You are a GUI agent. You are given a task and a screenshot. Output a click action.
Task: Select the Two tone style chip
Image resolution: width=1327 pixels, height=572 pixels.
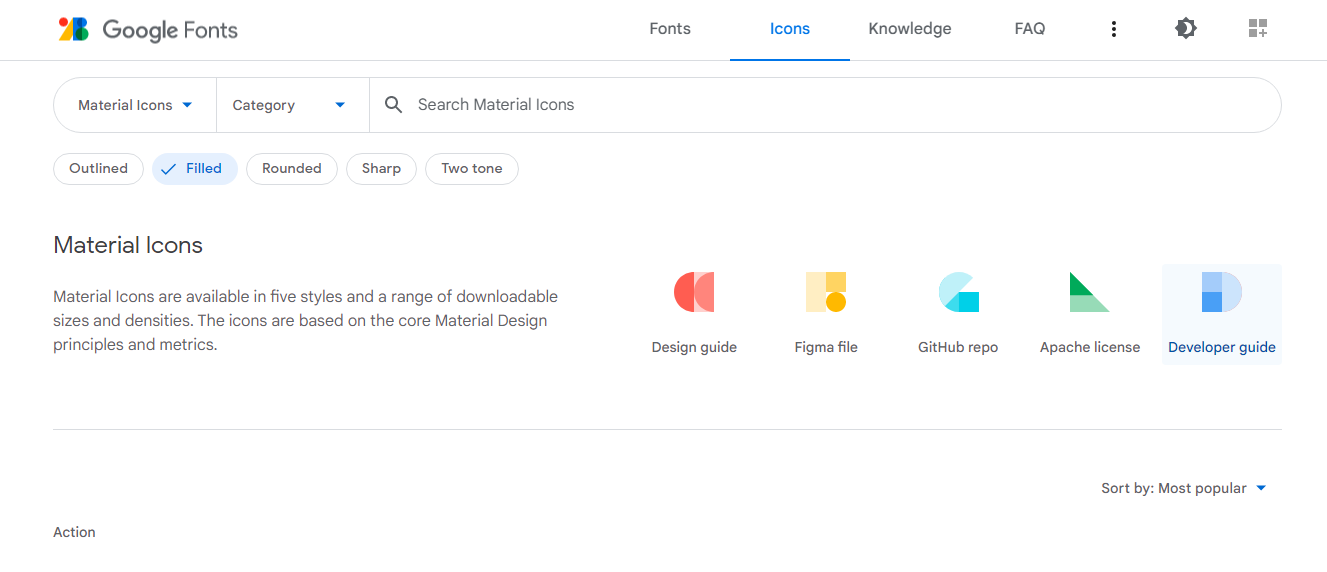tap(472, 169)
